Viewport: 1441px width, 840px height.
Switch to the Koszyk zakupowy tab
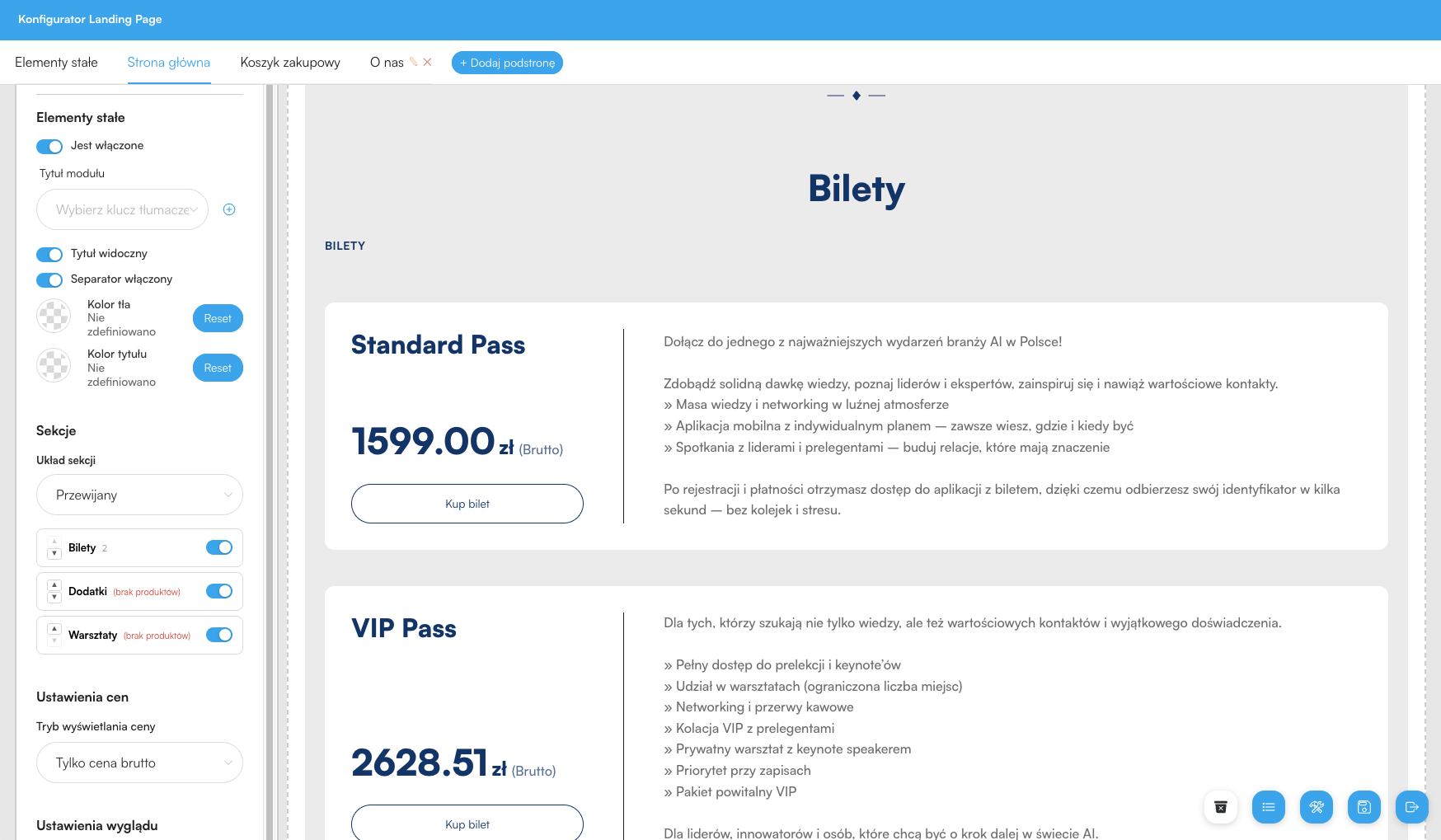pos(290,63)
